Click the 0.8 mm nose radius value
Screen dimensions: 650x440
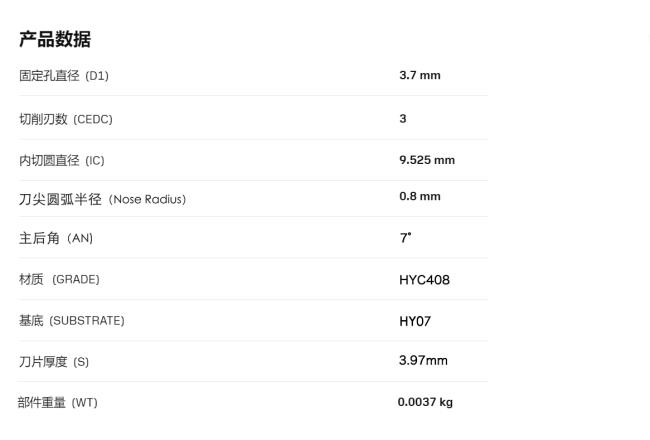pyautogui.click(x=419, y=196)
